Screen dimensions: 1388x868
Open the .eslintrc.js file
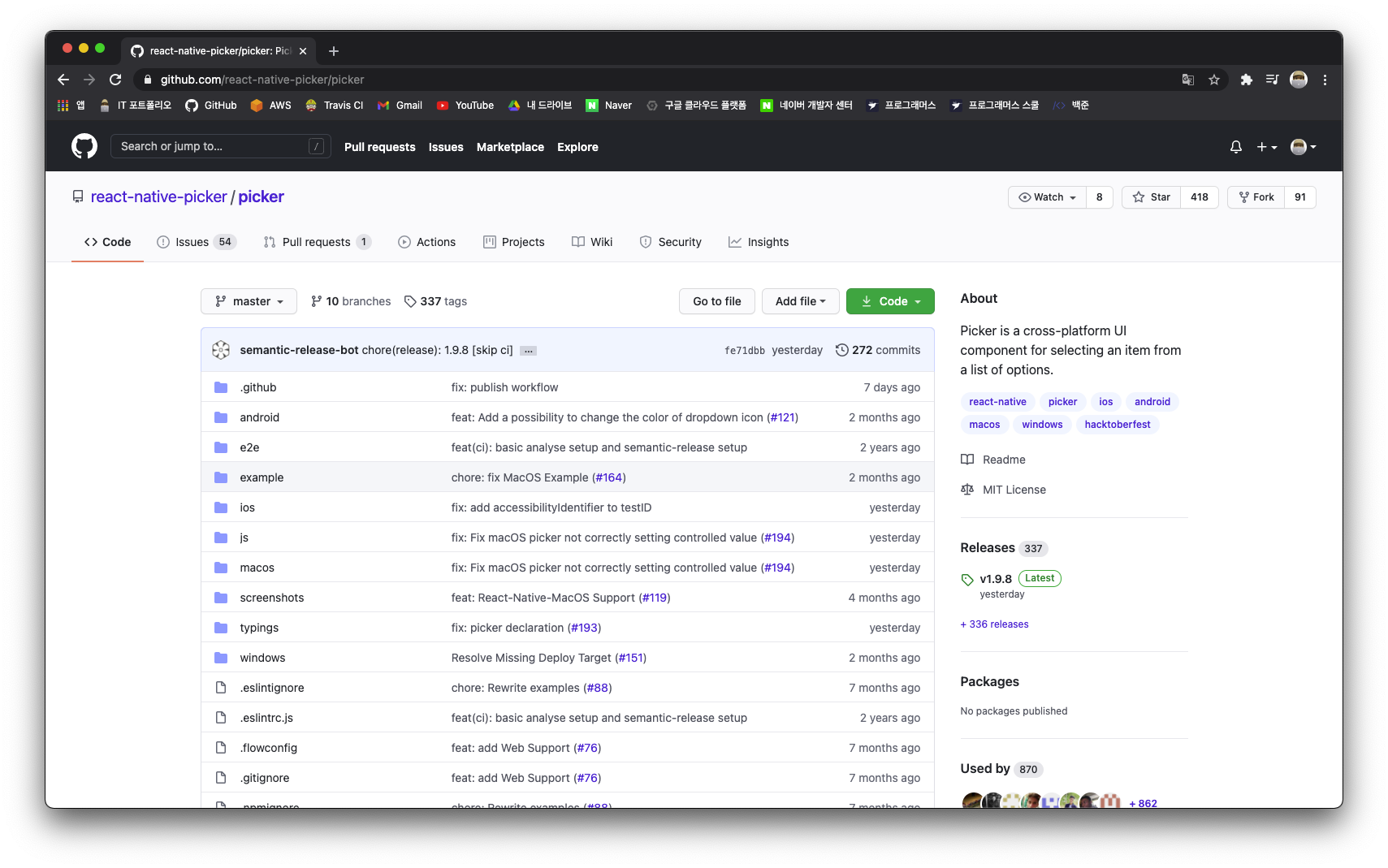point(266,718)
